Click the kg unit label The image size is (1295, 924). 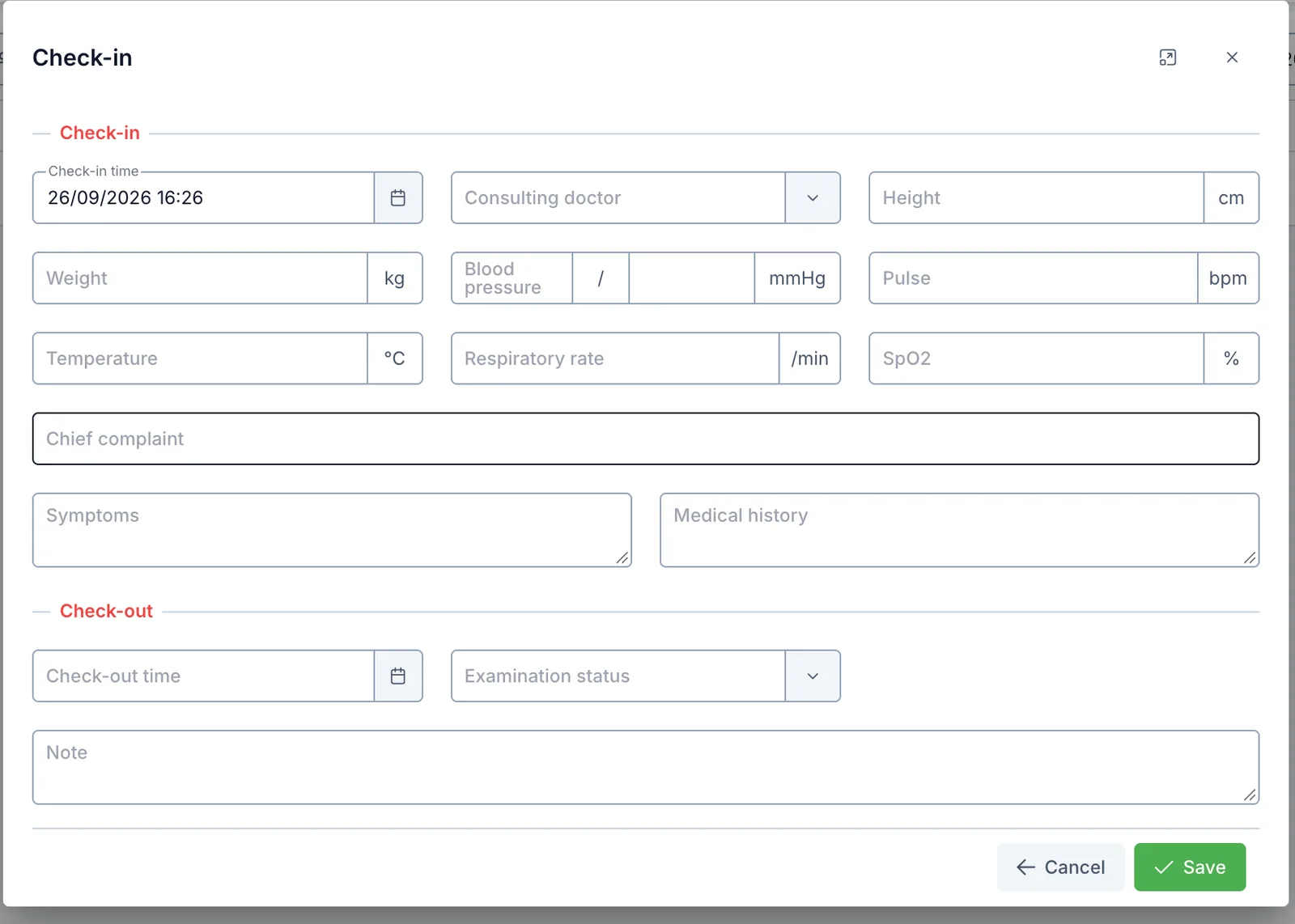[394, 278]
